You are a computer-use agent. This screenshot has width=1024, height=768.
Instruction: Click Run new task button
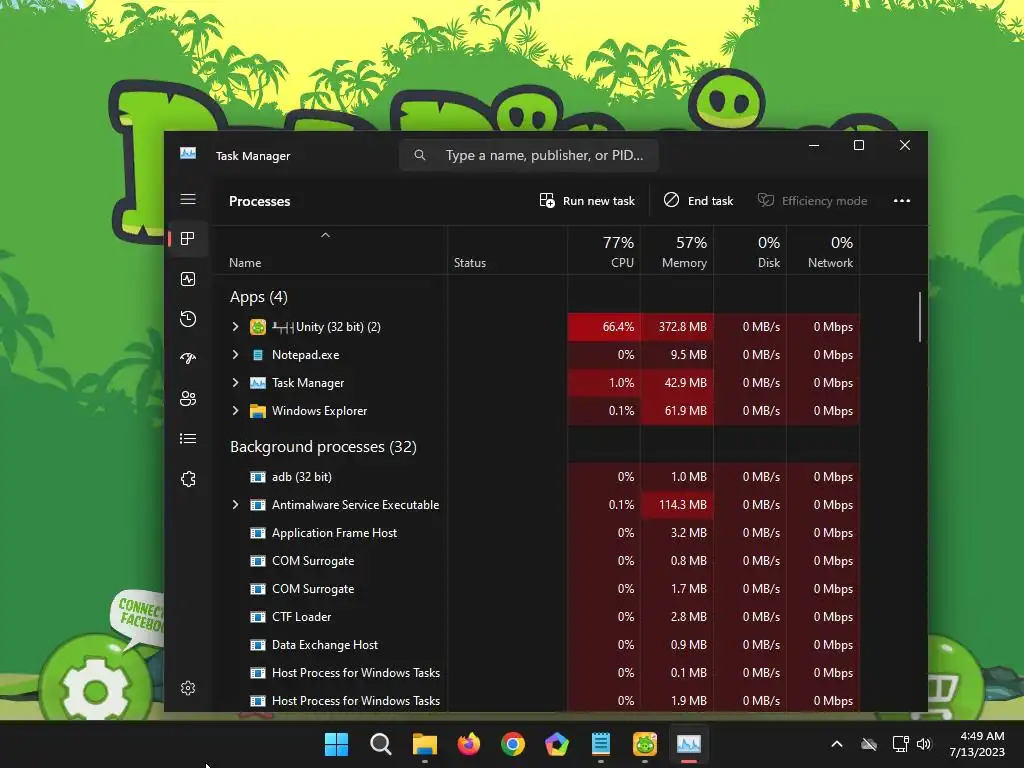[x=586, y=200]
